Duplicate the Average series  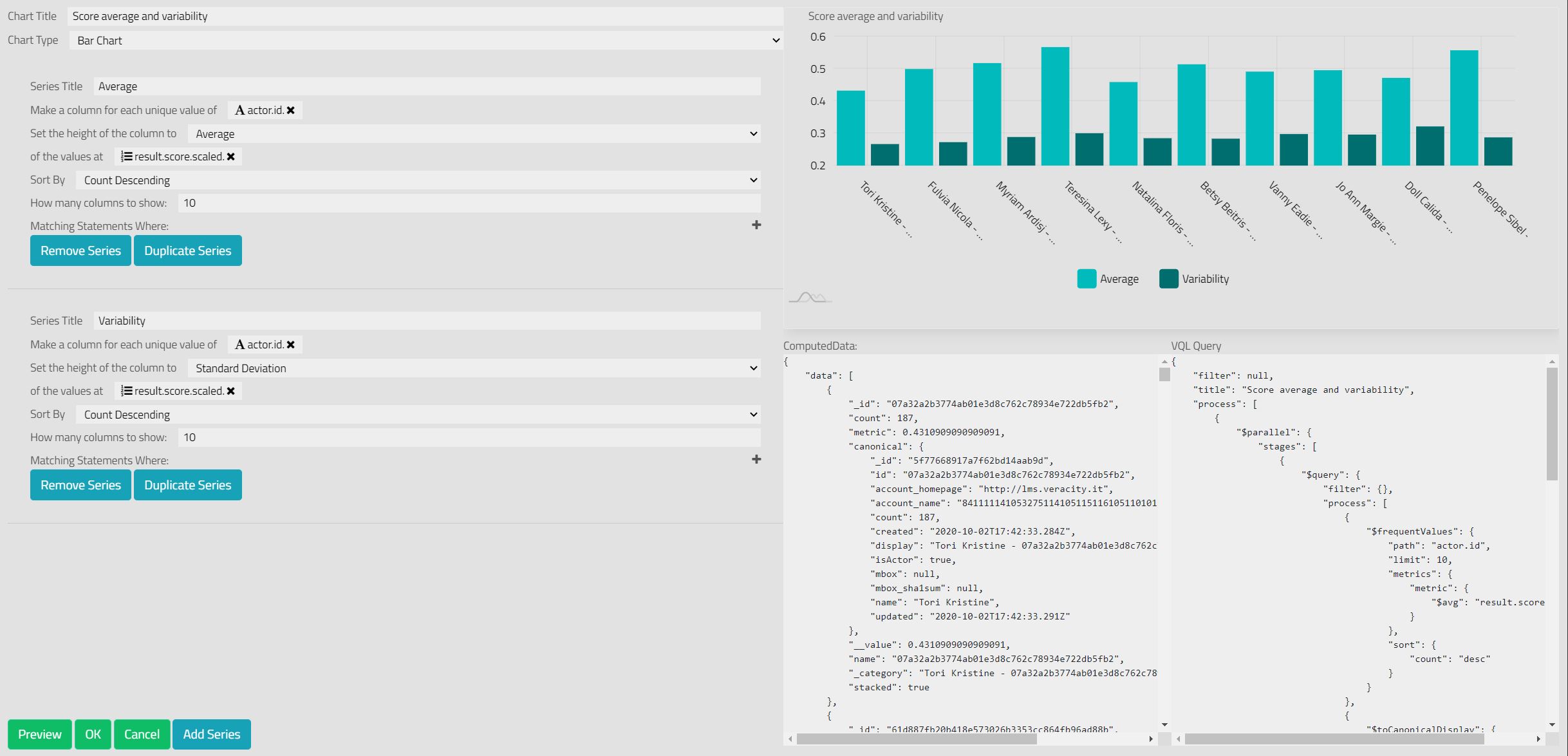(187, 250)
